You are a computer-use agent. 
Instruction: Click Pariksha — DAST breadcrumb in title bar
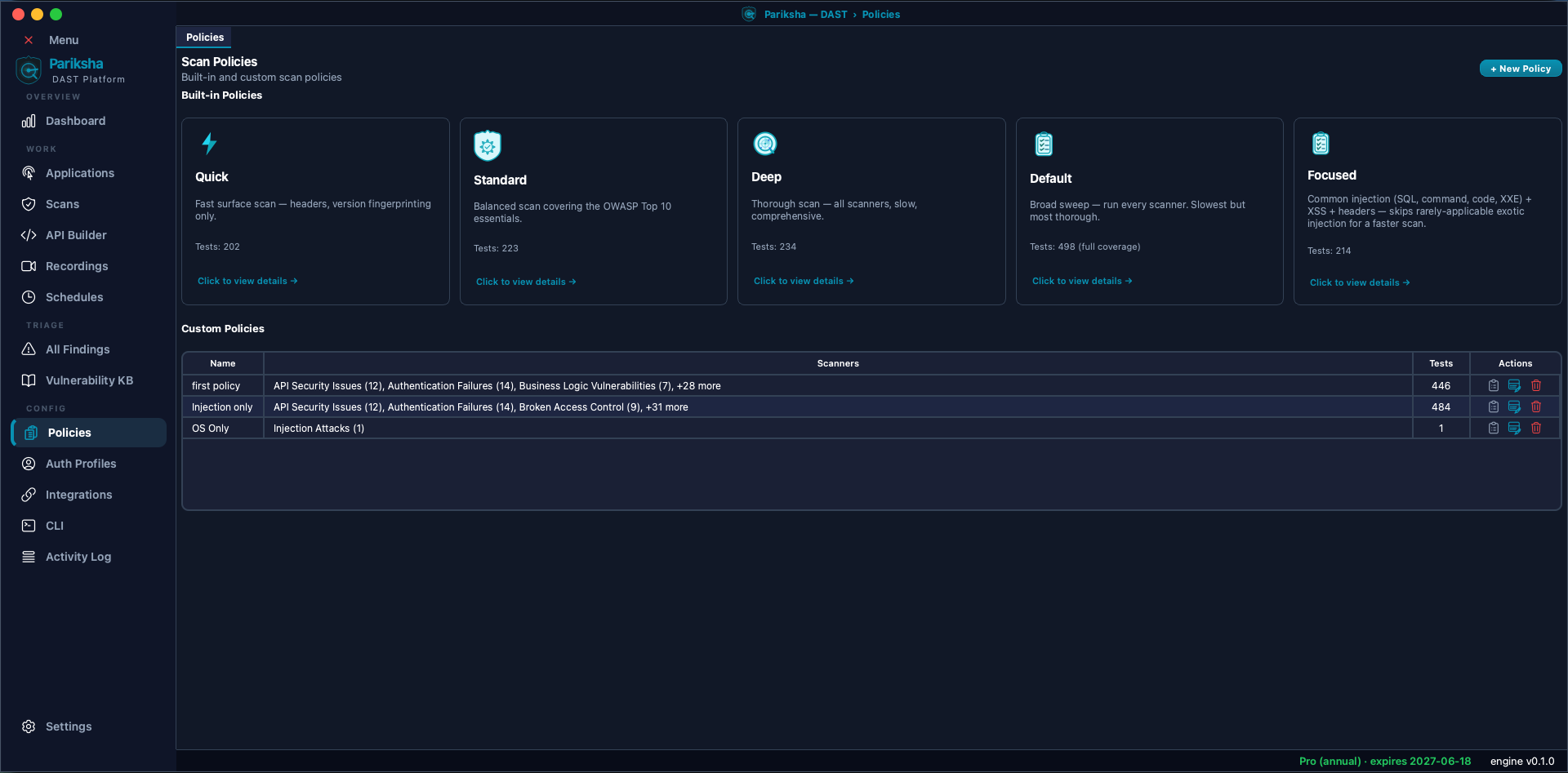point(805,15)
